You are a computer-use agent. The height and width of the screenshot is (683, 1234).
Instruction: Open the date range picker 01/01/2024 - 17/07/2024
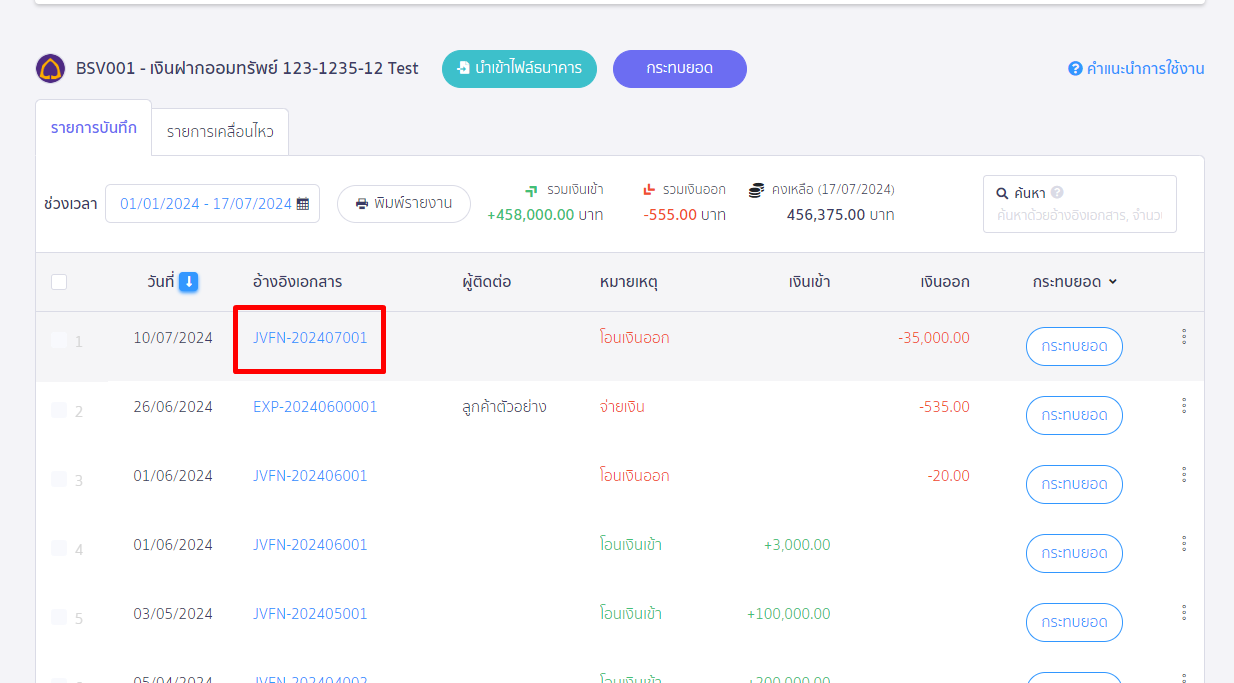[212, 204]
